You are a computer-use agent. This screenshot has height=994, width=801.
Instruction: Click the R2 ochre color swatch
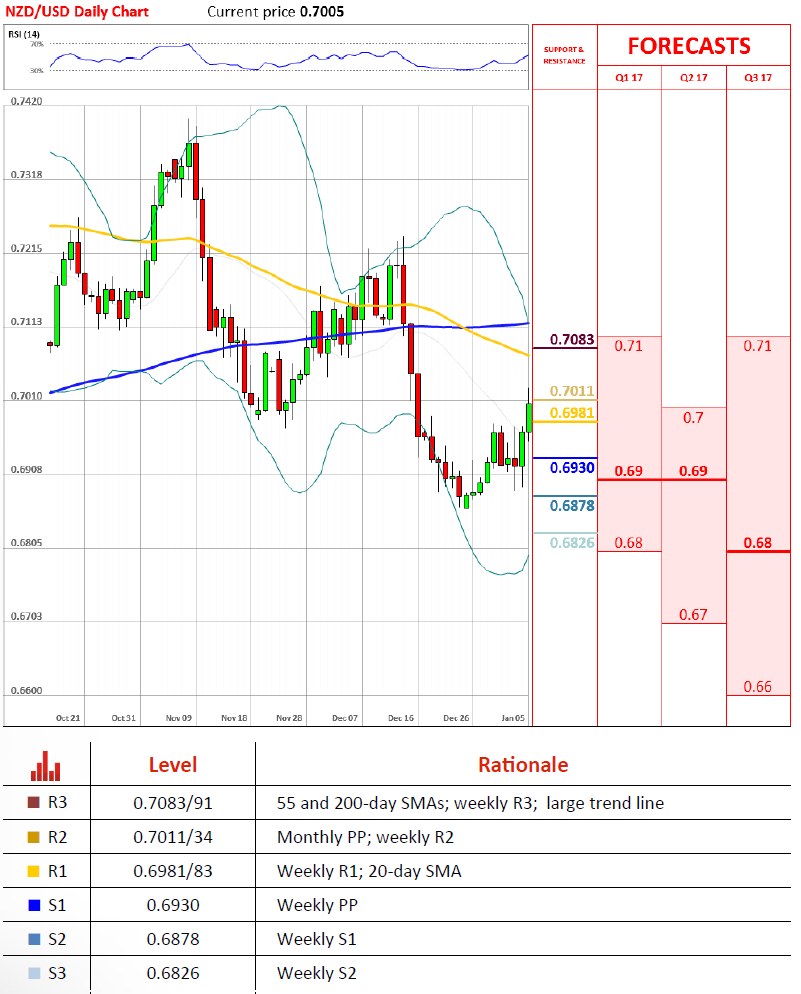click(34, 837)
